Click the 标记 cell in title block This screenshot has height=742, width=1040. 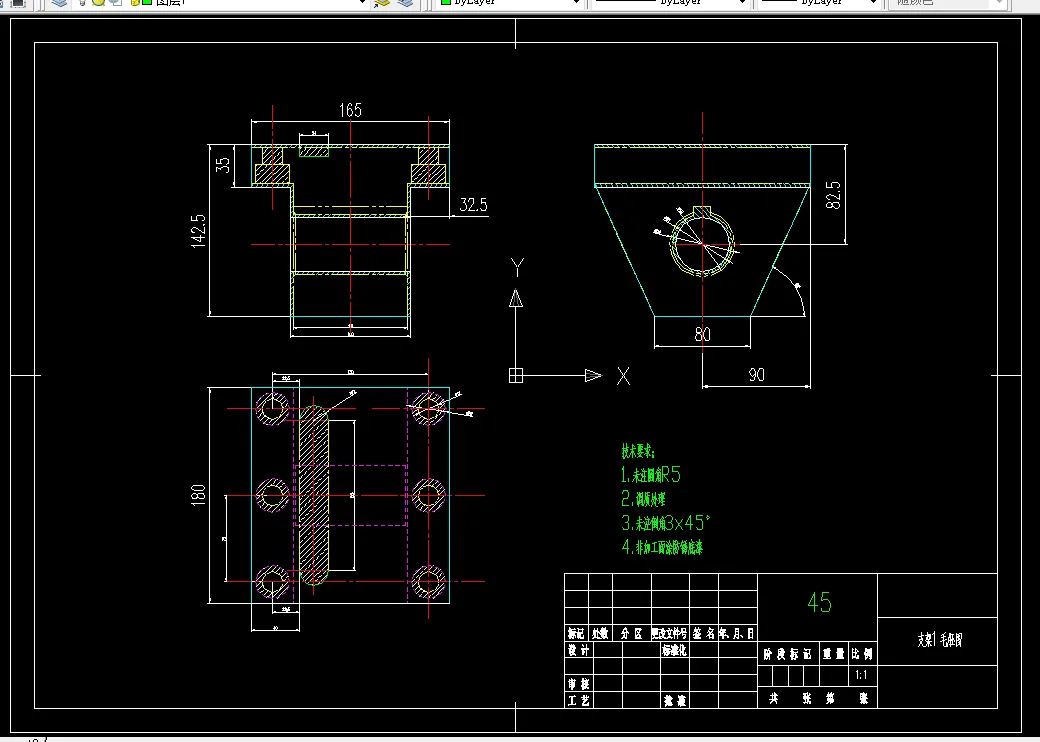coord(576,633)
